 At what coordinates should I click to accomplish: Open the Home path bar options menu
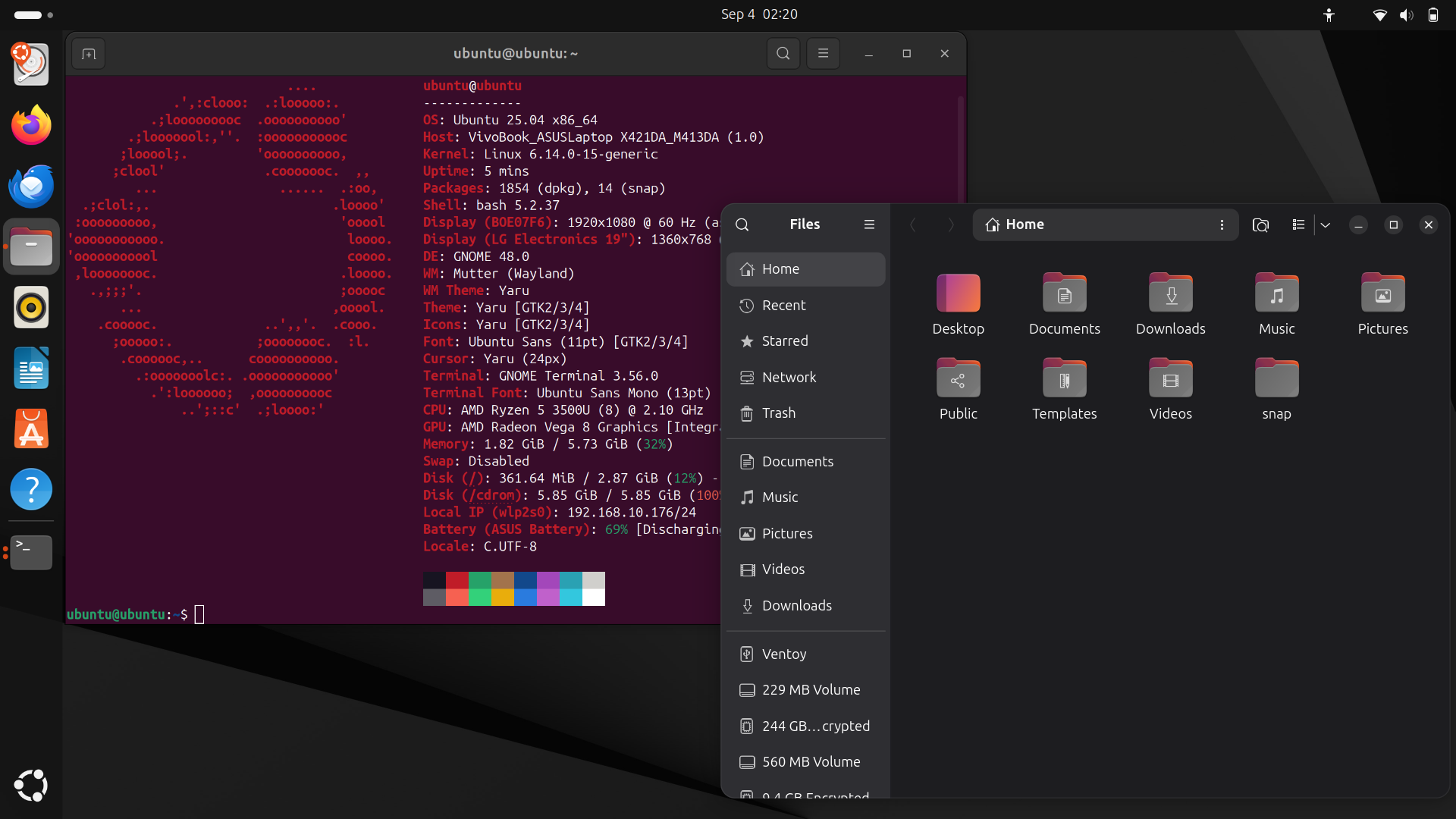point(1222,224)
